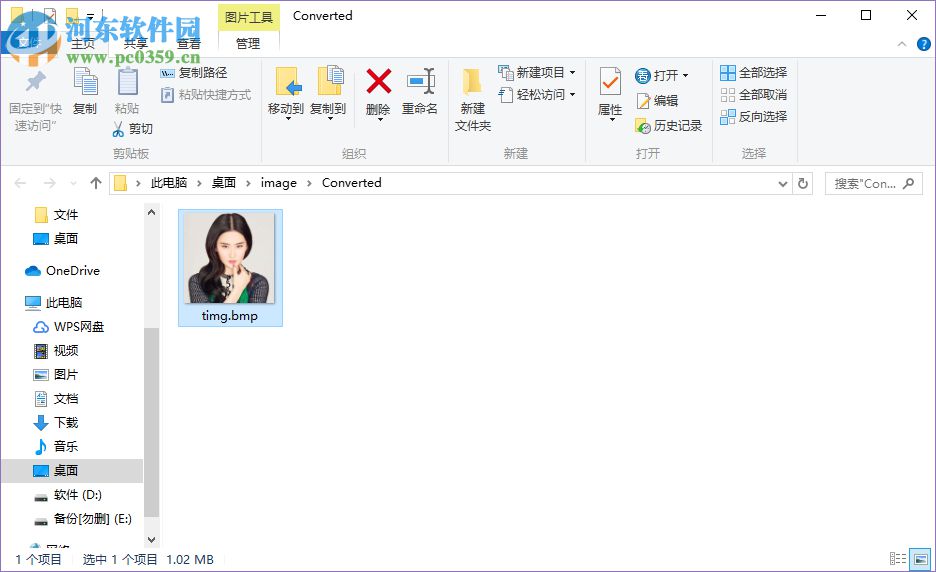The height and width of the screenshot is (572, 936).
Task: Open recent locations dropdown arrow
Action: (x=73, y=183)
